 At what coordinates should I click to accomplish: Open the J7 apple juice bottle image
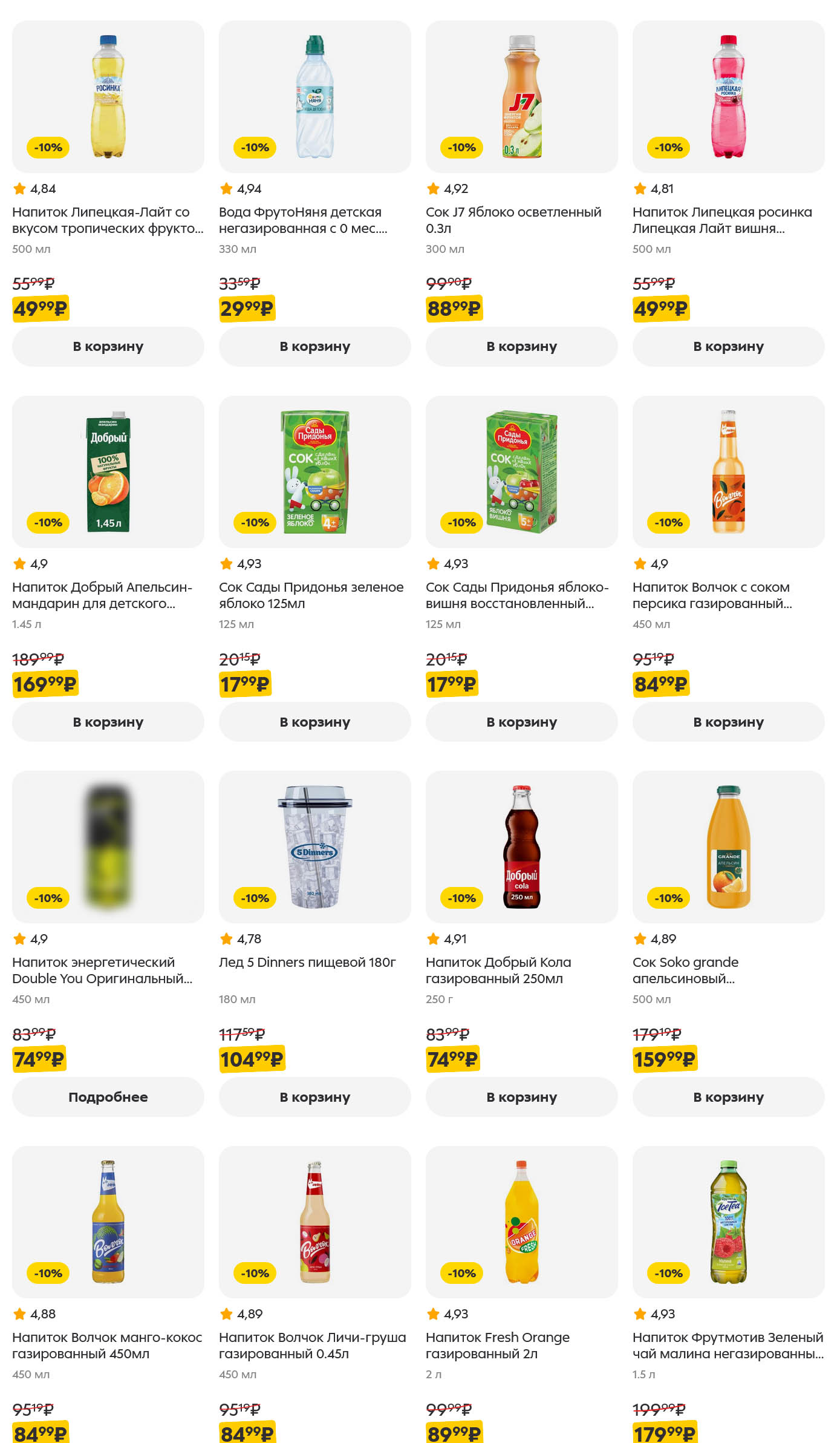(x=521, y=97)
